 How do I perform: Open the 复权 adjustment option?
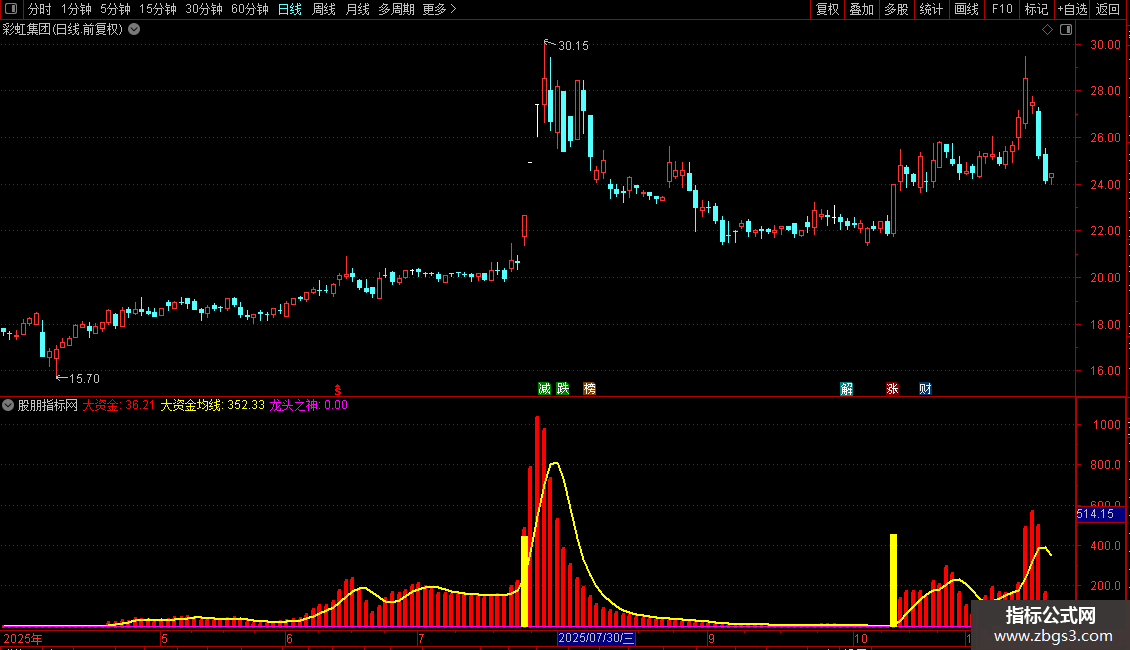coord(827,9)
